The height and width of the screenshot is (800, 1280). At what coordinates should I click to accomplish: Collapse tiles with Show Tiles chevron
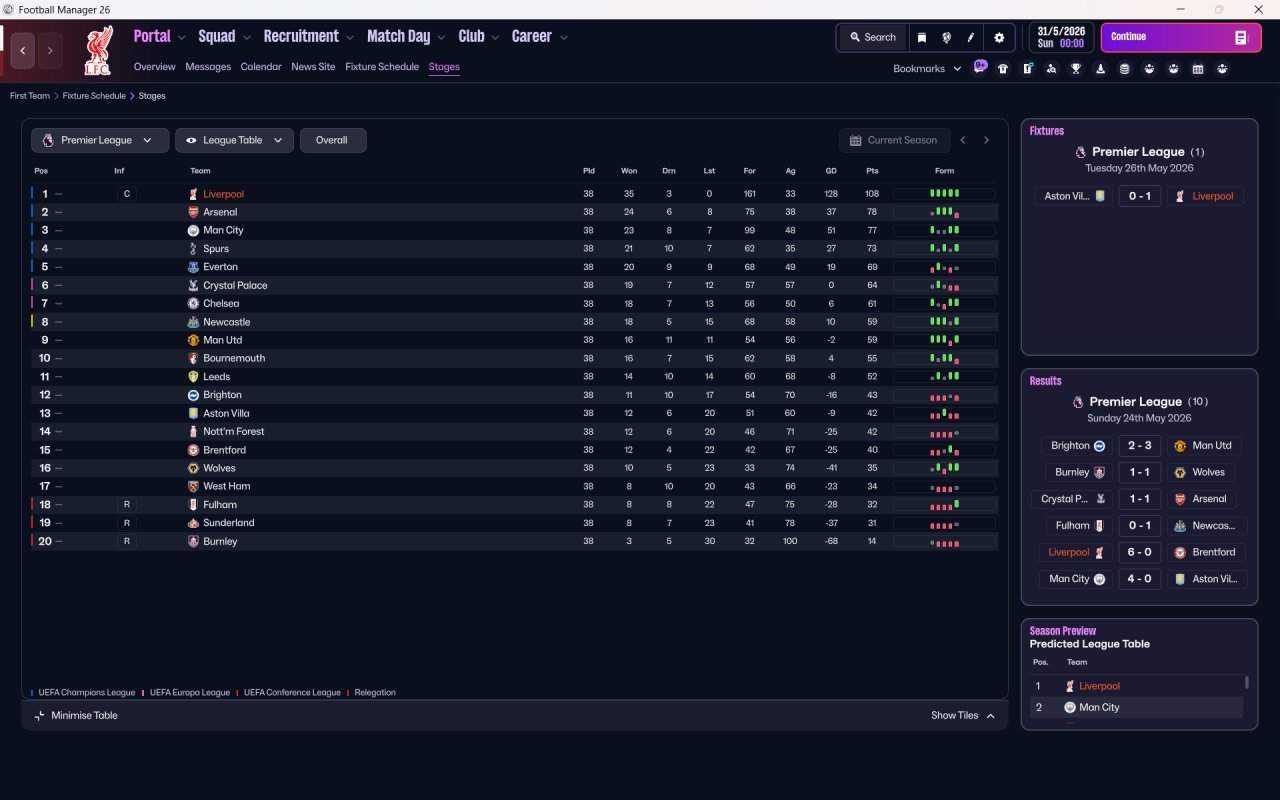coord(991,716)
